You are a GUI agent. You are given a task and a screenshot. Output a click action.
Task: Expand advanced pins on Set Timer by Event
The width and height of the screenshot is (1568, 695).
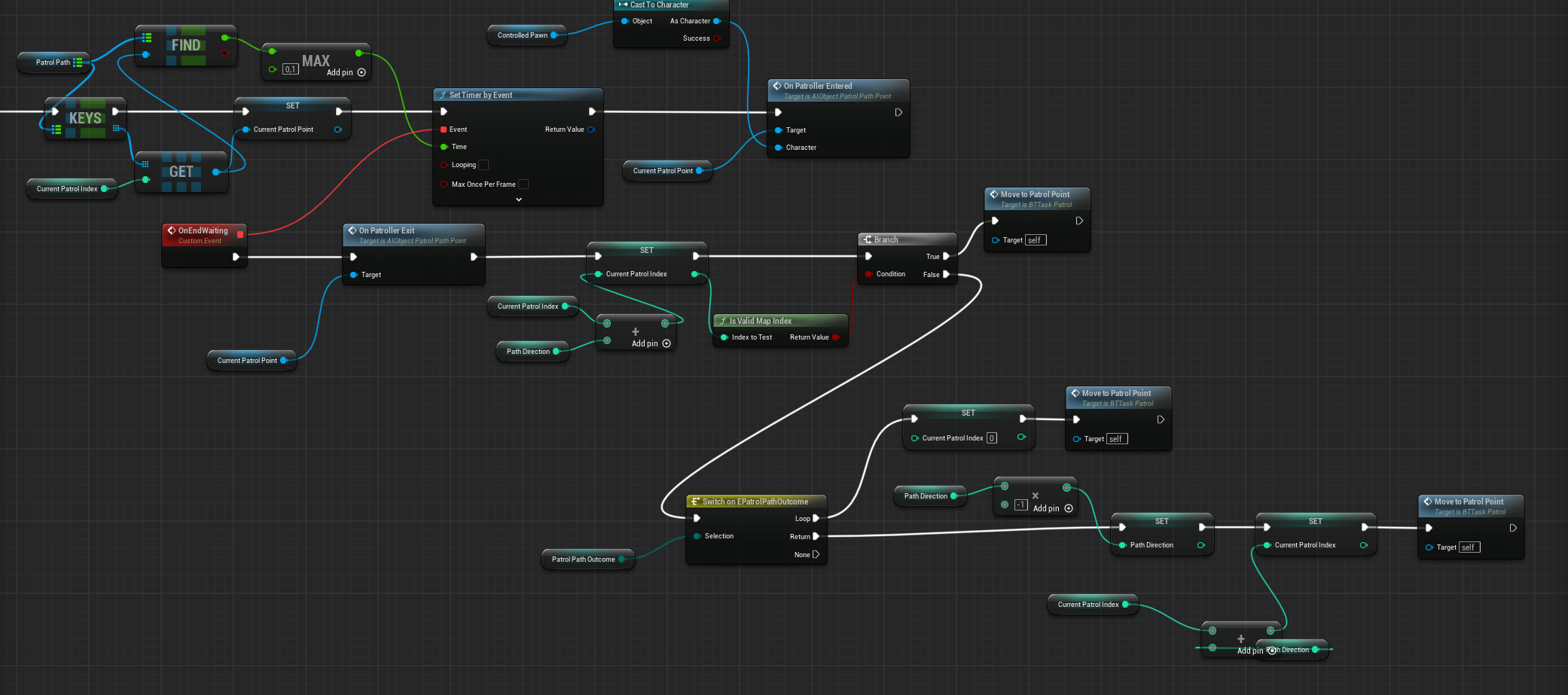tap(518, 200)
